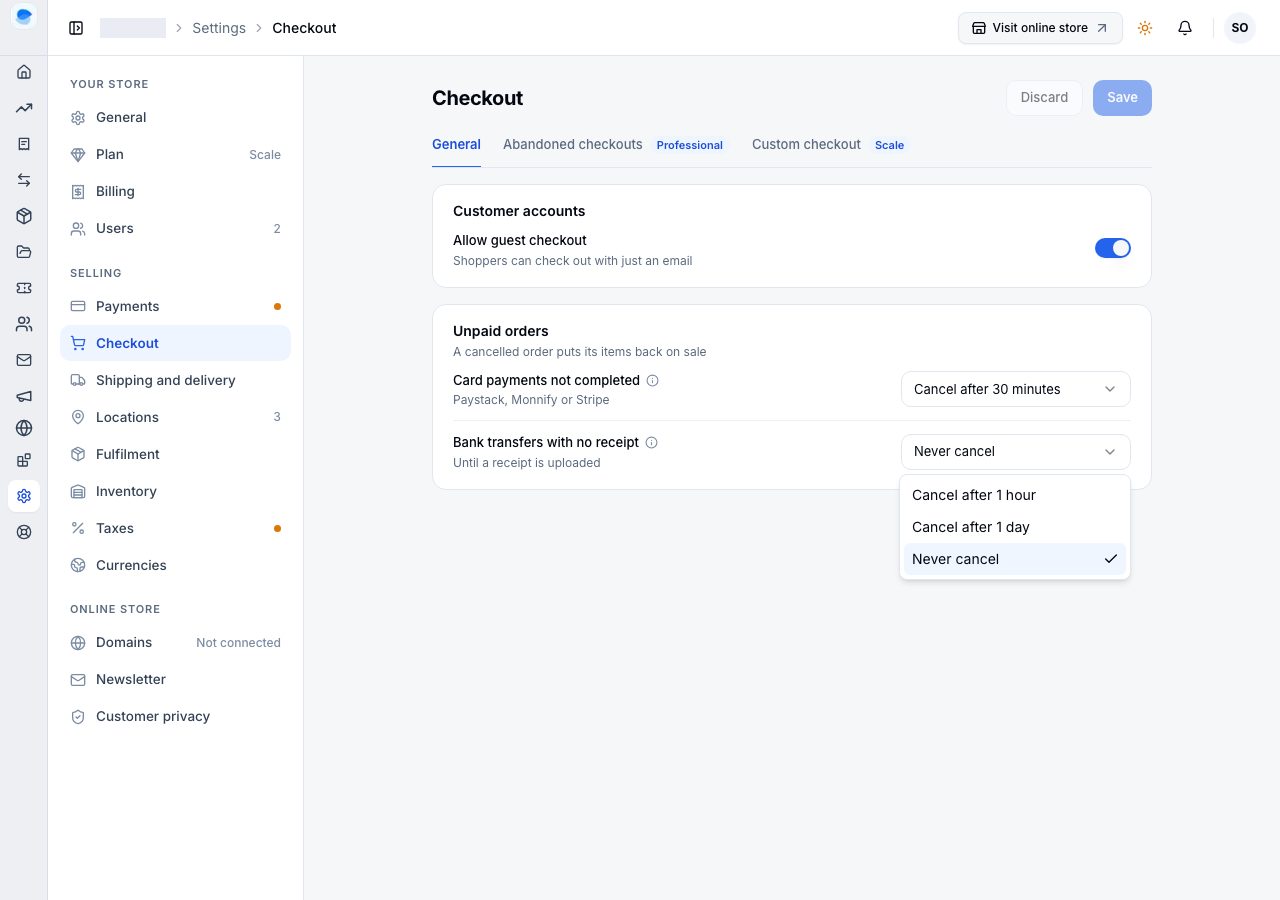Click the blue app logo at top left

24,16
